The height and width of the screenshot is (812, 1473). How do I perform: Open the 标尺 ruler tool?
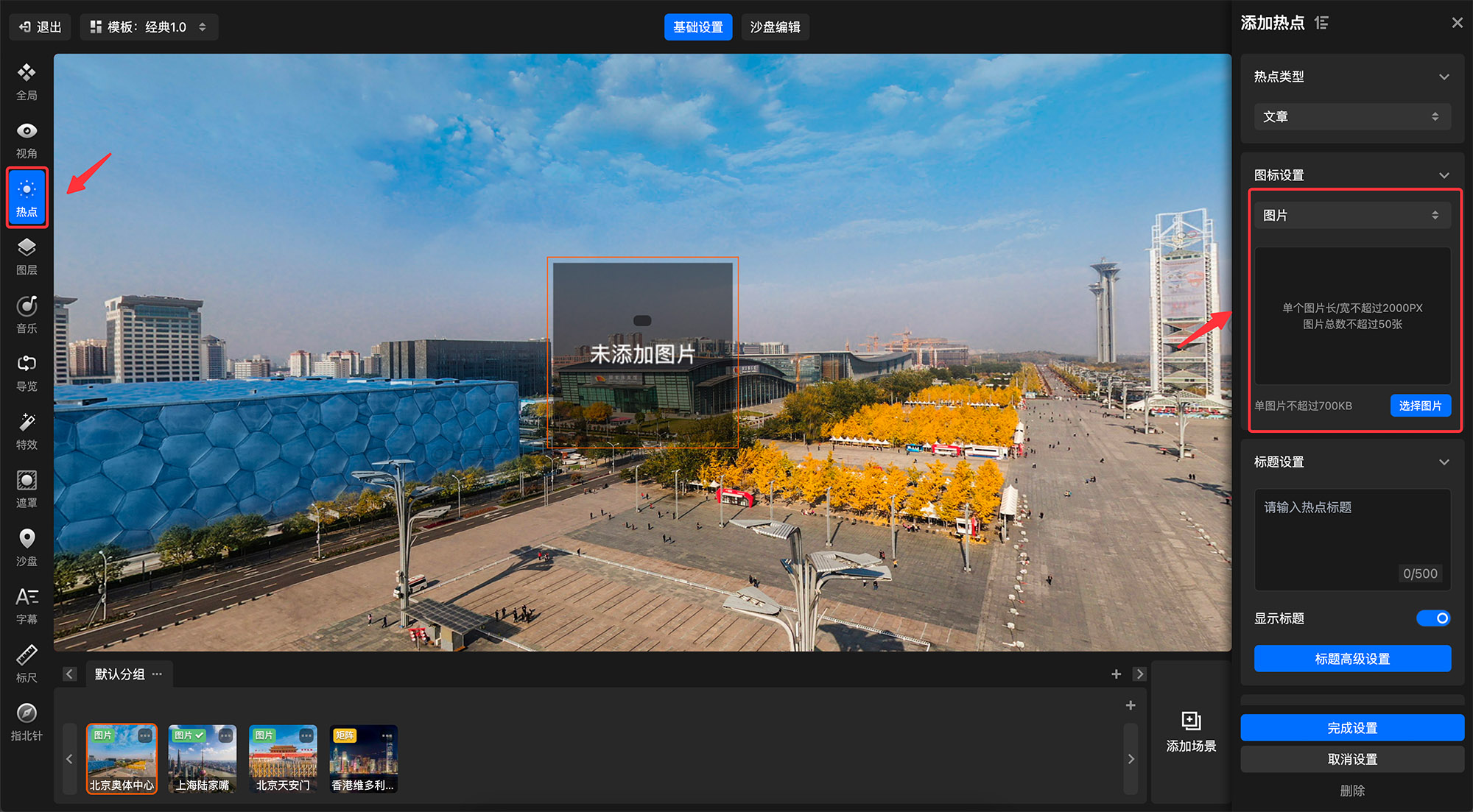(27, 663)
